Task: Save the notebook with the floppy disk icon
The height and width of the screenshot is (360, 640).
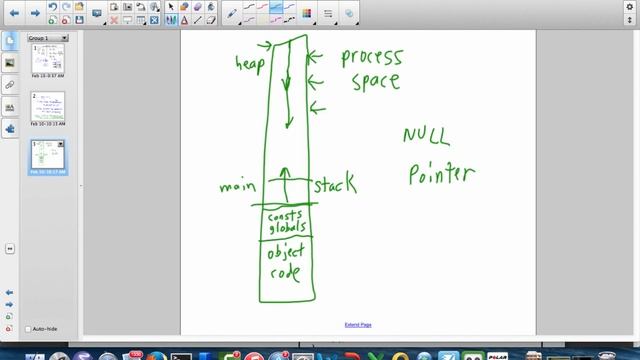Action: click(x=80, y=20)
